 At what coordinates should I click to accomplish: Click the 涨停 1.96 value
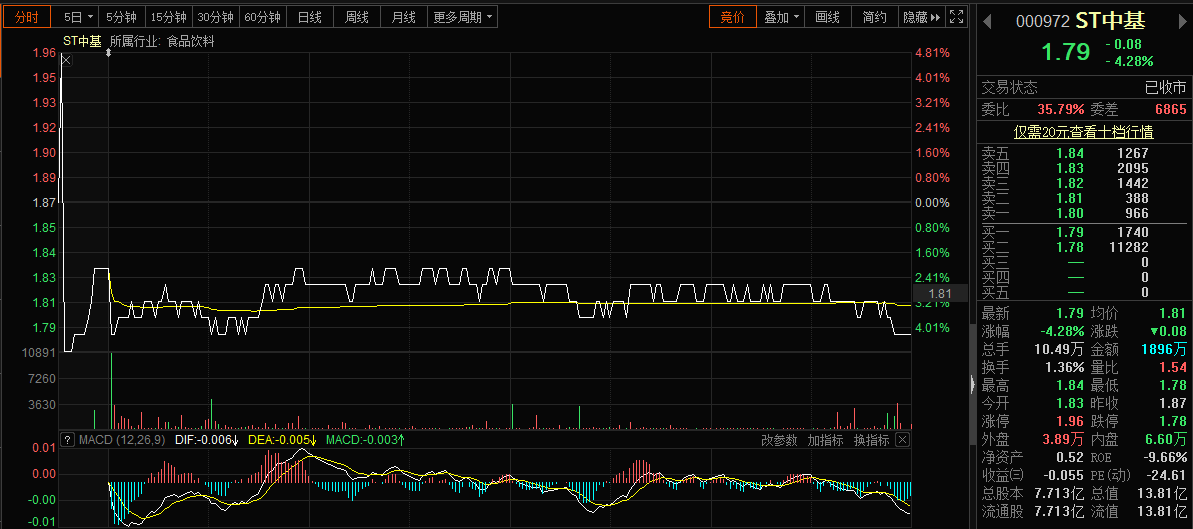pos(1071,422)
